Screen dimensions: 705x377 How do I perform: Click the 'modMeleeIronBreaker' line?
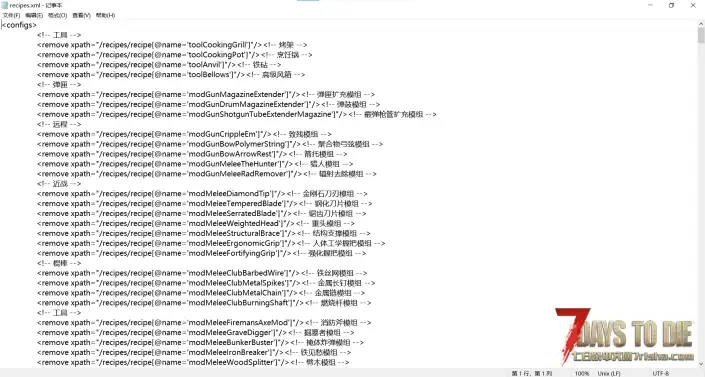pos(194,352)
